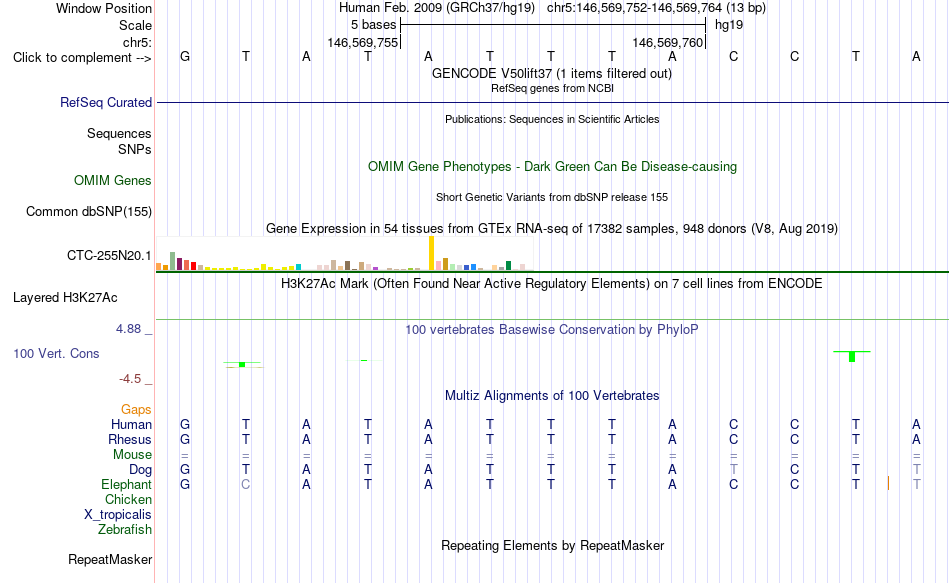Image resolution: width=950 pixels, height=583 pixels.
Task: Click the H3K27Ac Mark track title
Action: [x=552, y=284]
